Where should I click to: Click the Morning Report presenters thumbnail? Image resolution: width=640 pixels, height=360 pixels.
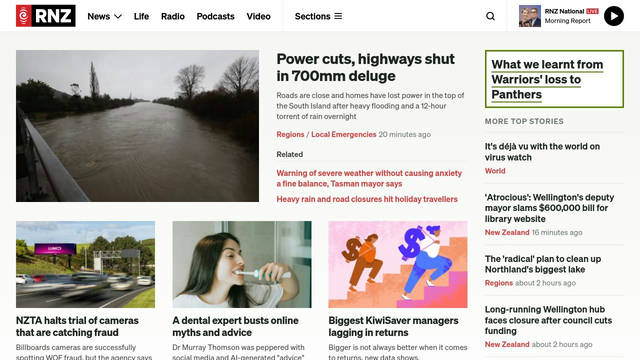[x=530, y=16]
